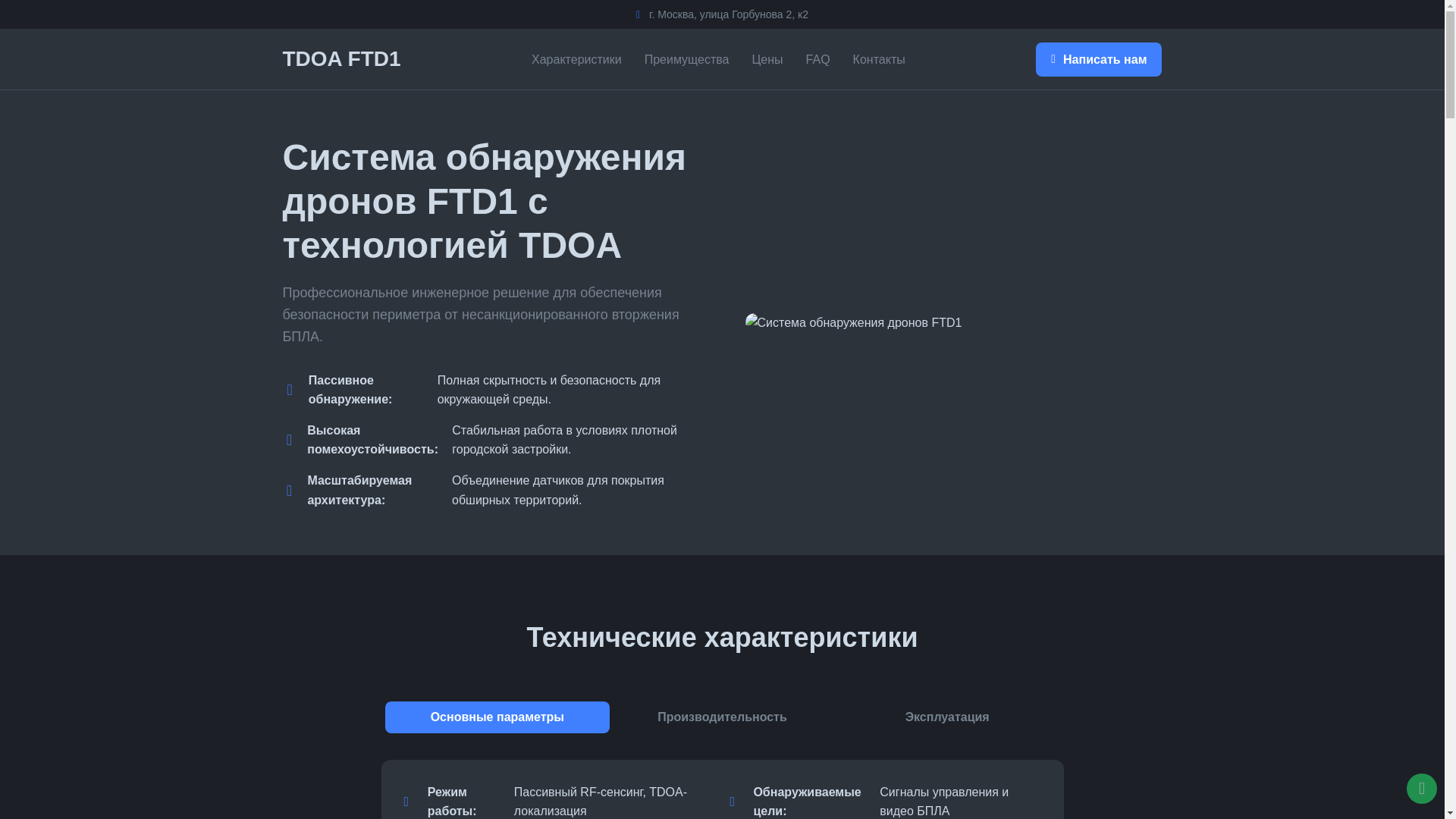Viewport: 1456px width, 819px height.
Task: Open the Характеристики navigation link
Action: 576,59
